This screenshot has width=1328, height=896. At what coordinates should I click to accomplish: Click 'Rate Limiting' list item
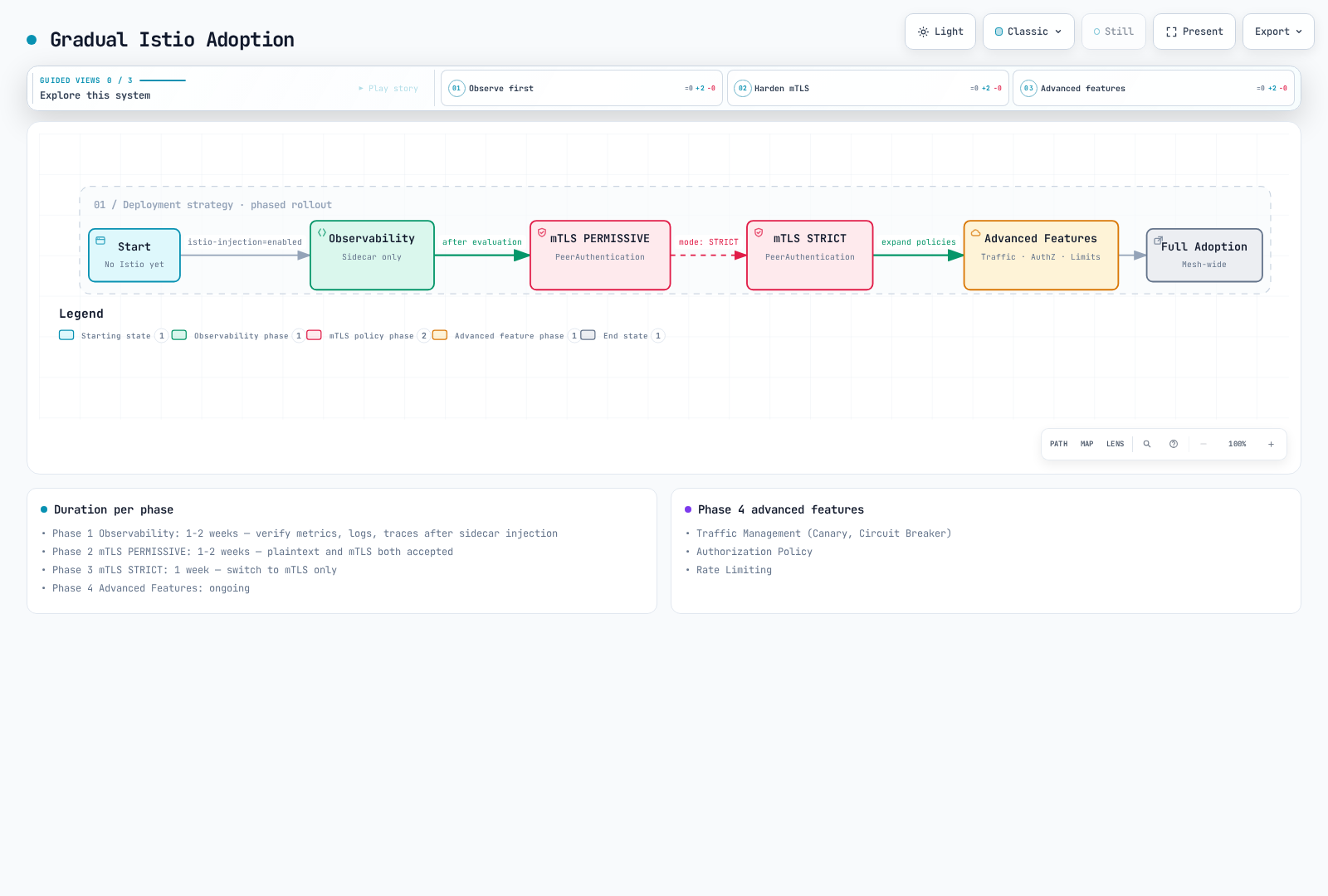(734, 570)
